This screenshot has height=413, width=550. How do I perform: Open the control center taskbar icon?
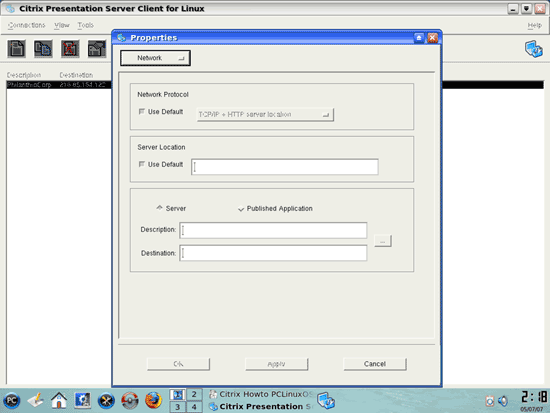(x=82, y=400)
